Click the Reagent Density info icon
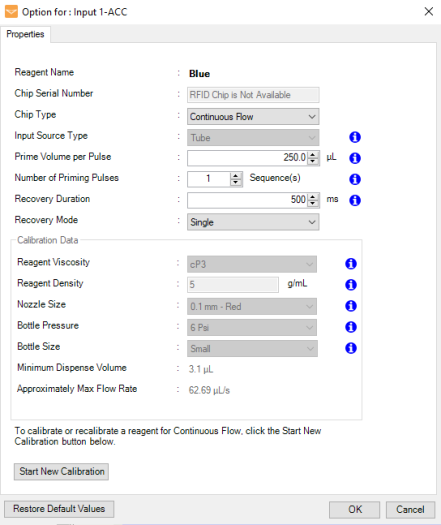This screenshot has width=441, height=525. pyautogui.click(x=351, y=285)
